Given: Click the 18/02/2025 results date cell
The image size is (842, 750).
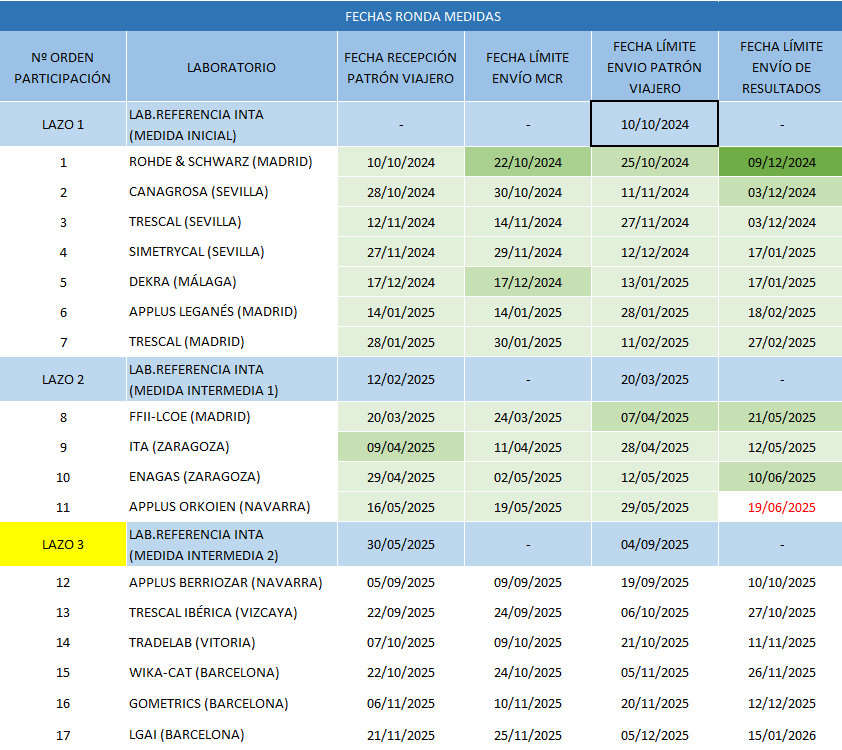Looking at the screenshot, I should tap(781, 312).
